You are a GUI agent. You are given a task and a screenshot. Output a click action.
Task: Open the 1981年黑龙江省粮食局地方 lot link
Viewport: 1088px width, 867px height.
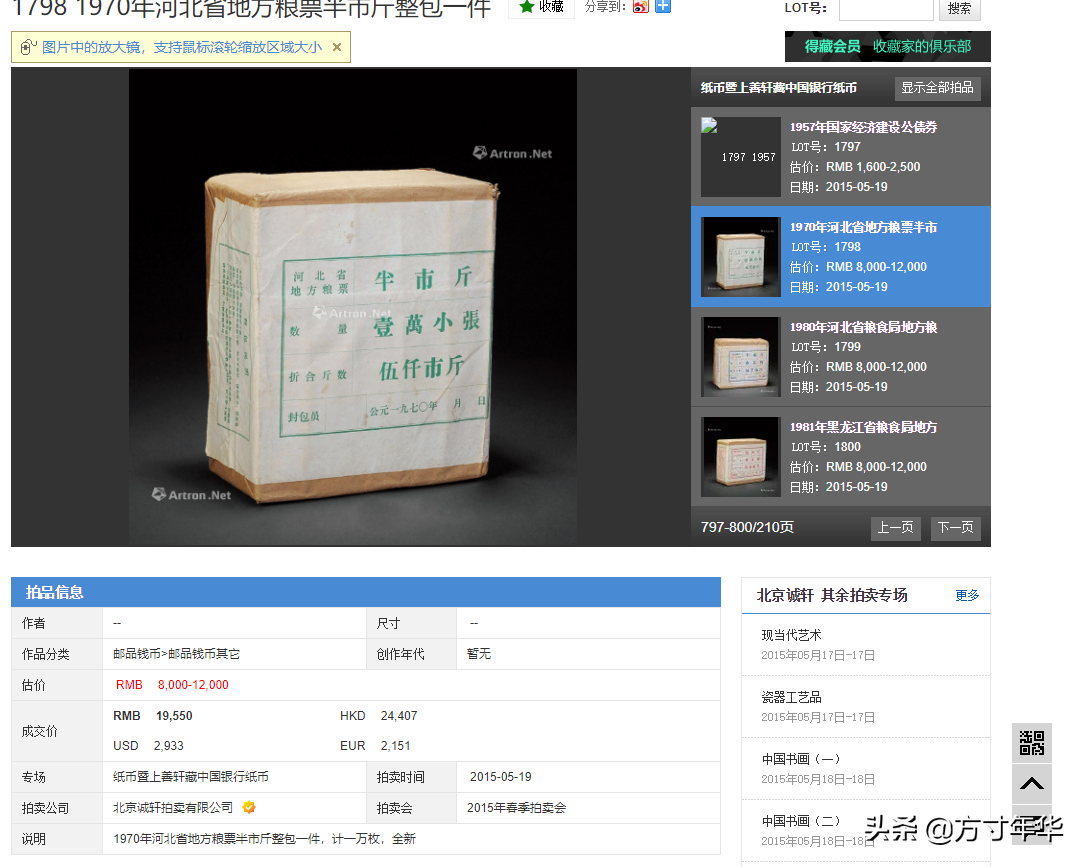coord(863,427)
